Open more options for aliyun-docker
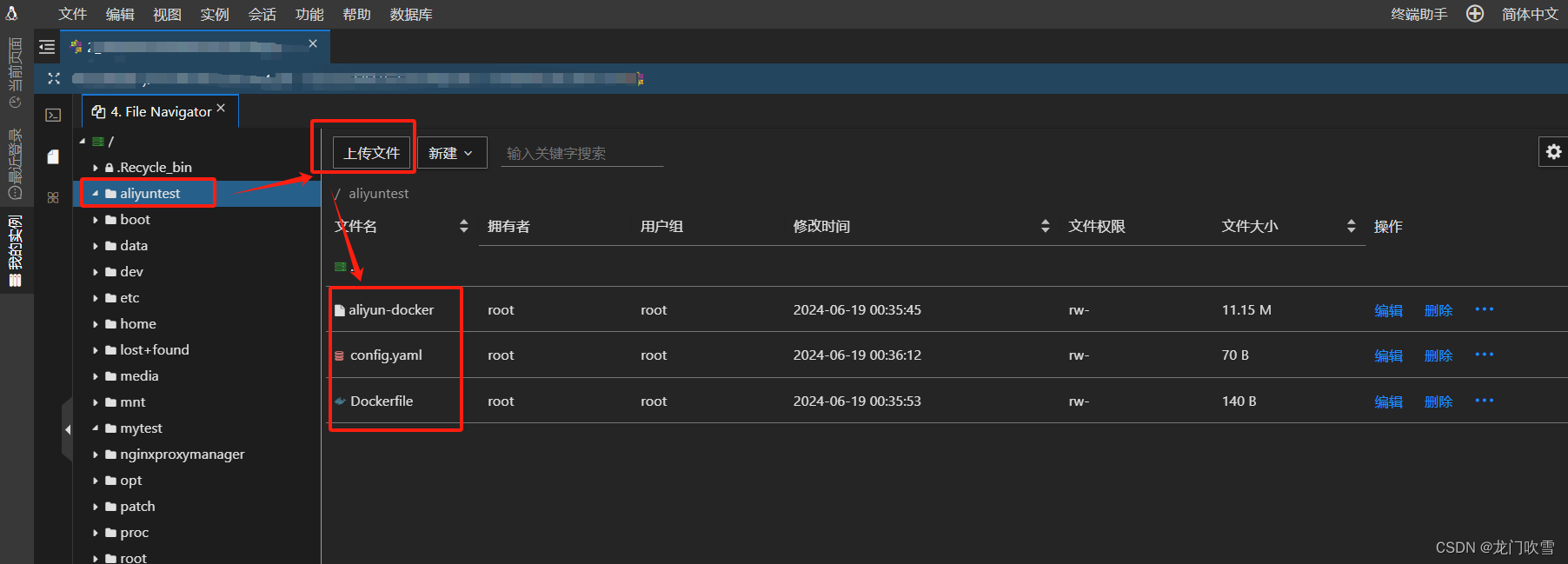This screenshot has width=1568, height=564. [1485, 309]
